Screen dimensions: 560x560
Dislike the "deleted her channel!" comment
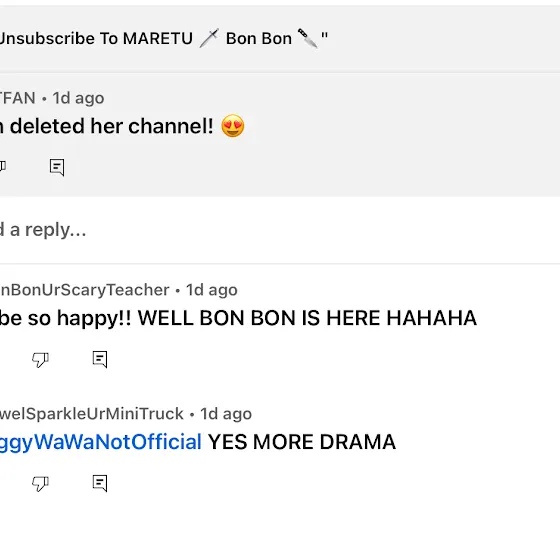(3, 166)
